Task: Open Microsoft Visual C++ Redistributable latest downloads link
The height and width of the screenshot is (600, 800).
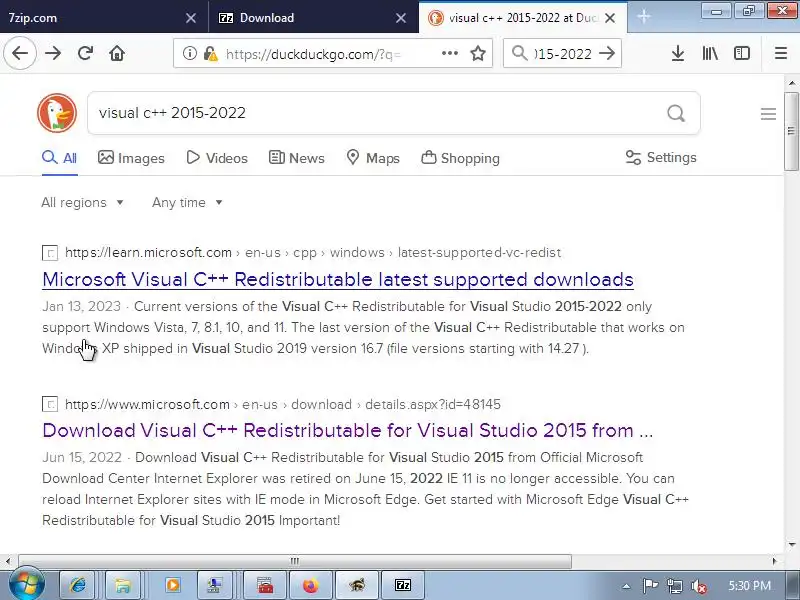Action: point(338,279)
